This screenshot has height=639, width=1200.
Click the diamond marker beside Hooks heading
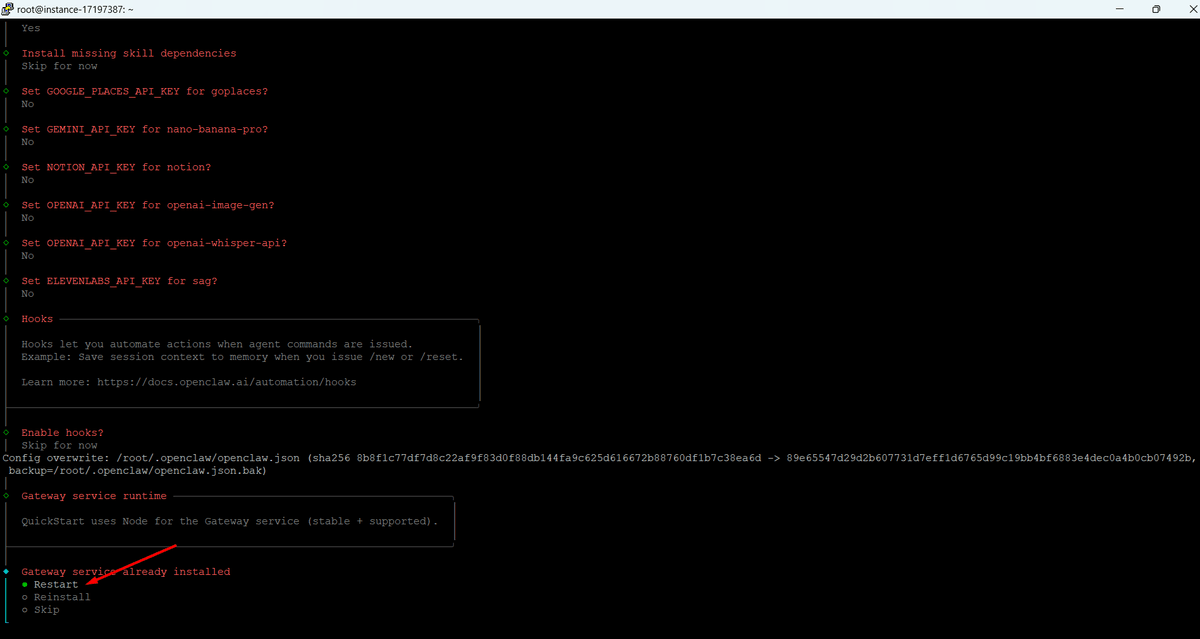(x=6, y=319)
